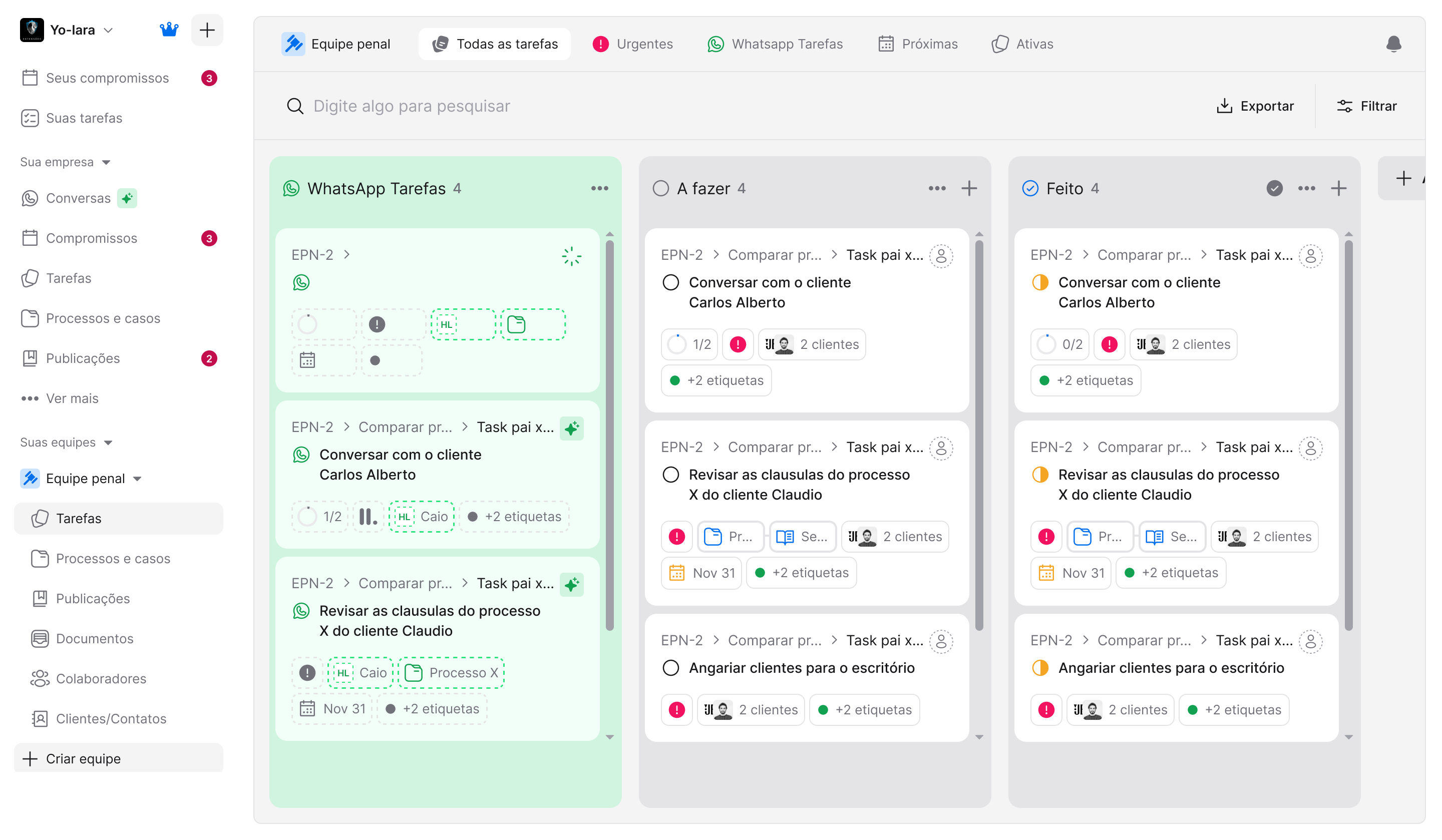Click the AI sparkle badge next to Conversas
This screenshot has height=840, width=1442.
(x=127, y=198)
